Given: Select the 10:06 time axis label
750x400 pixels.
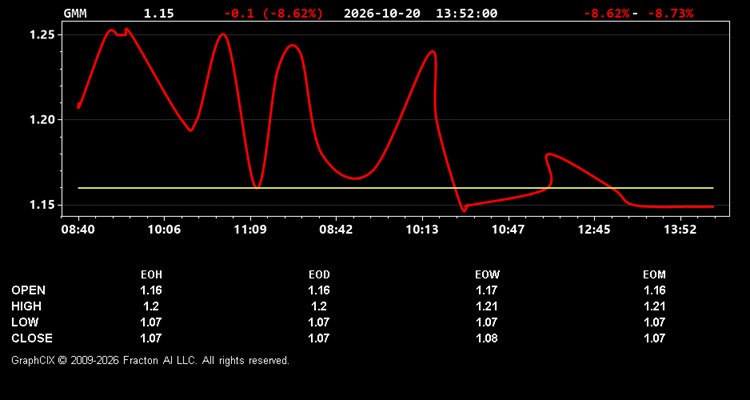Looking at the screenshot, I should (x=164, y=230).
